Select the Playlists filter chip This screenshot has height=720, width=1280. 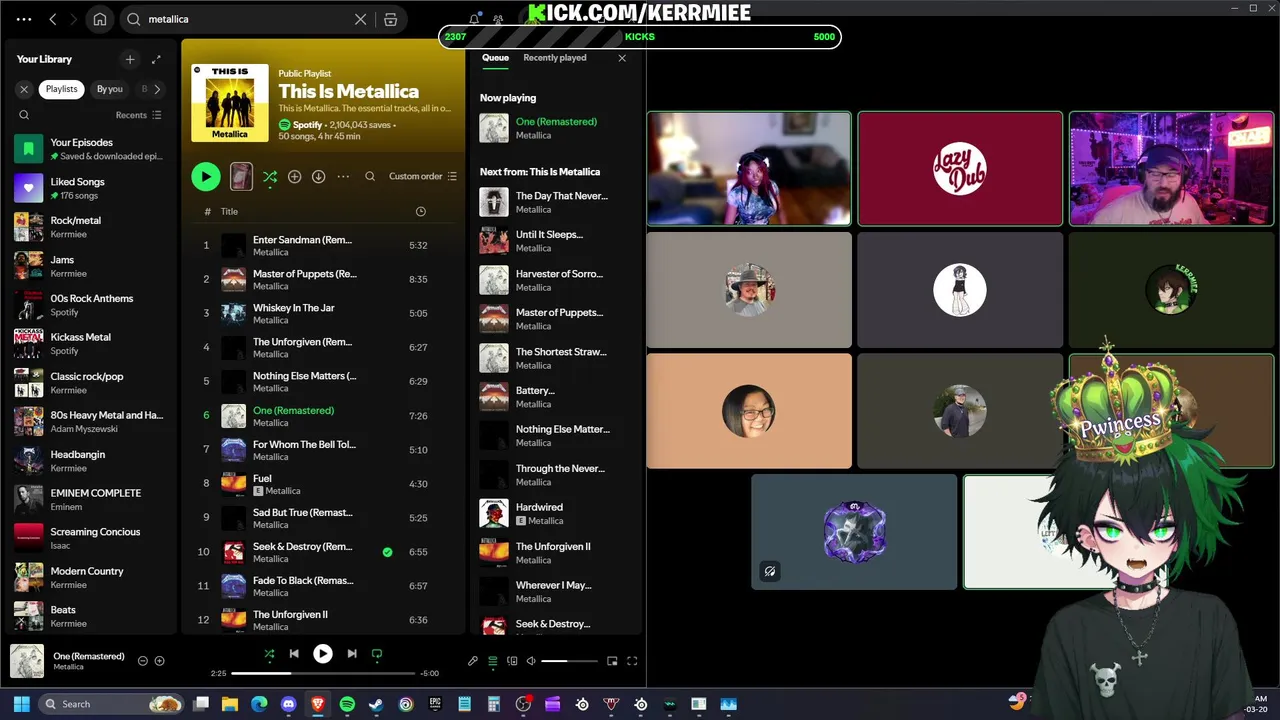click(x=61, y=89)
